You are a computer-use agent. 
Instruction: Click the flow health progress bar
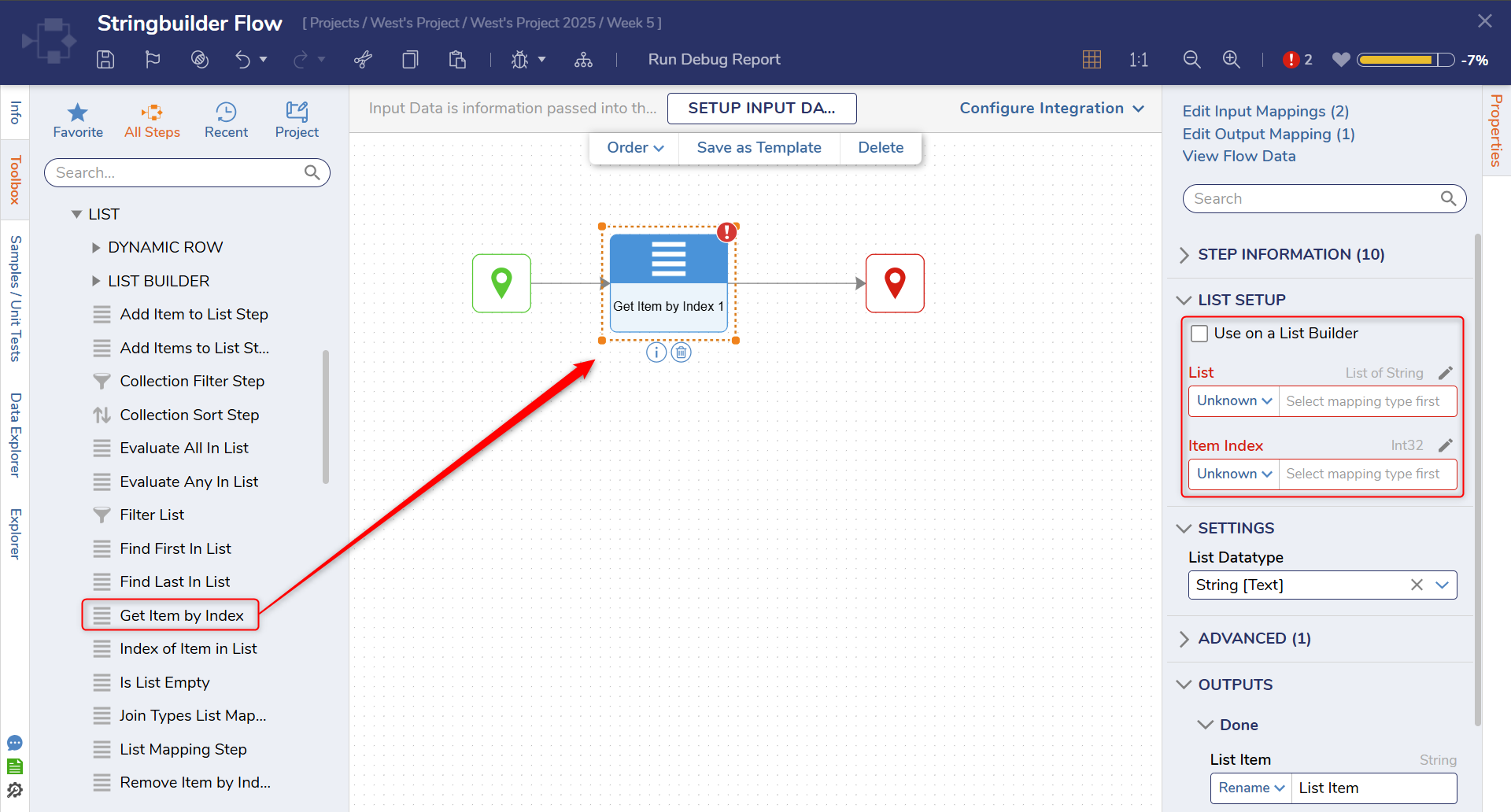(x=1405, y=60)
